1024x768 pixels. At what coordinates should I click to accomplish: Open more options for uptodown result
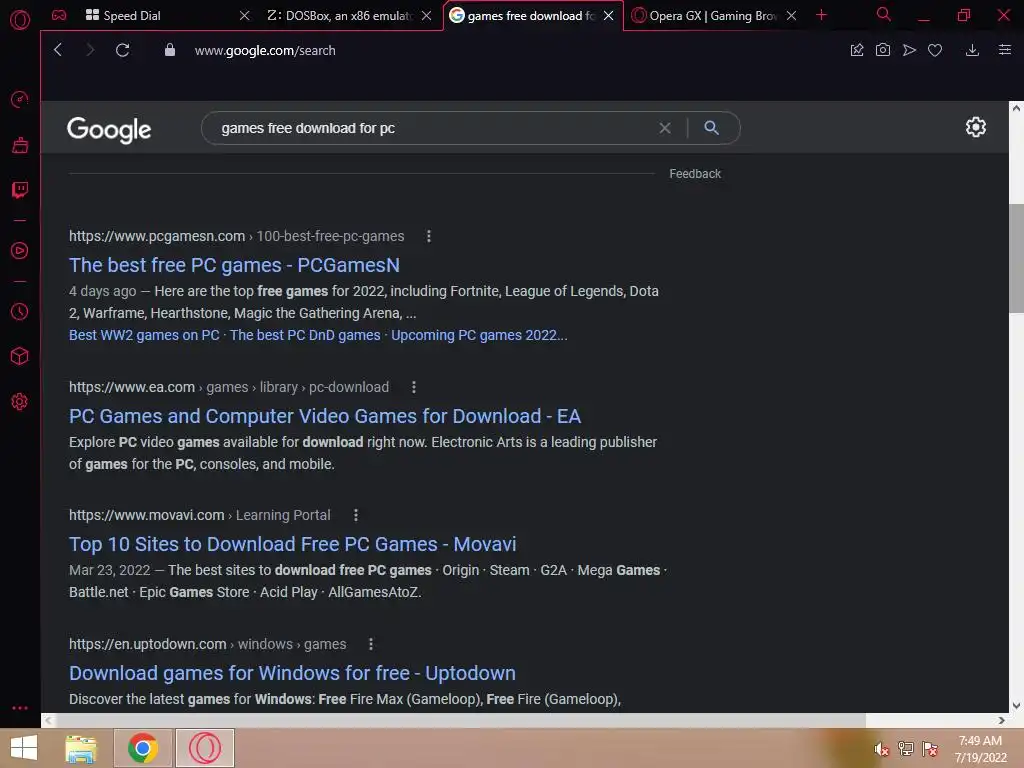(x=371, y=644)
